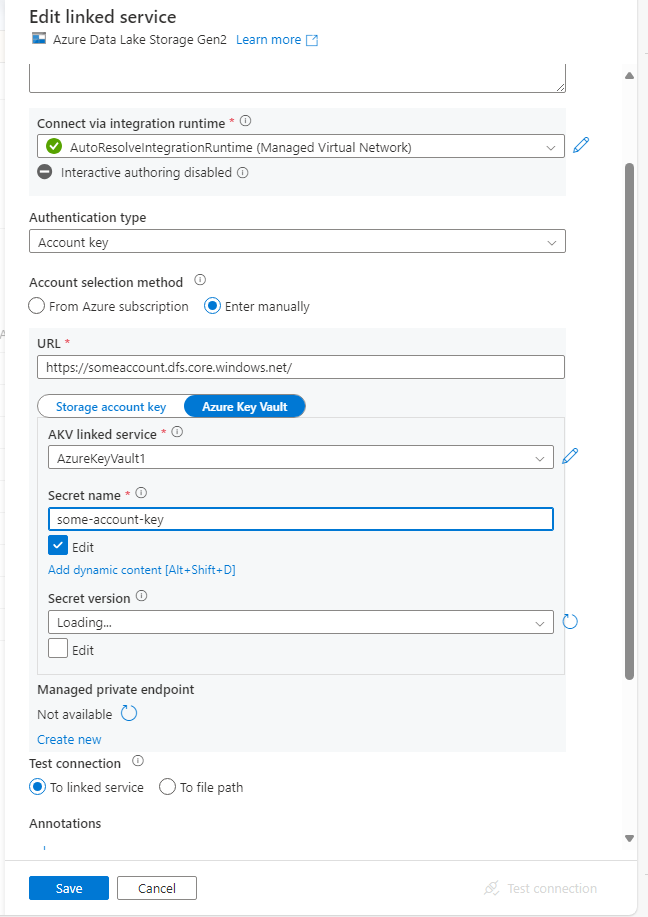Uncheck the Edit checkbox under Secret name
The height and width of the screenshot is (917, 648).
tap(58, 547)
